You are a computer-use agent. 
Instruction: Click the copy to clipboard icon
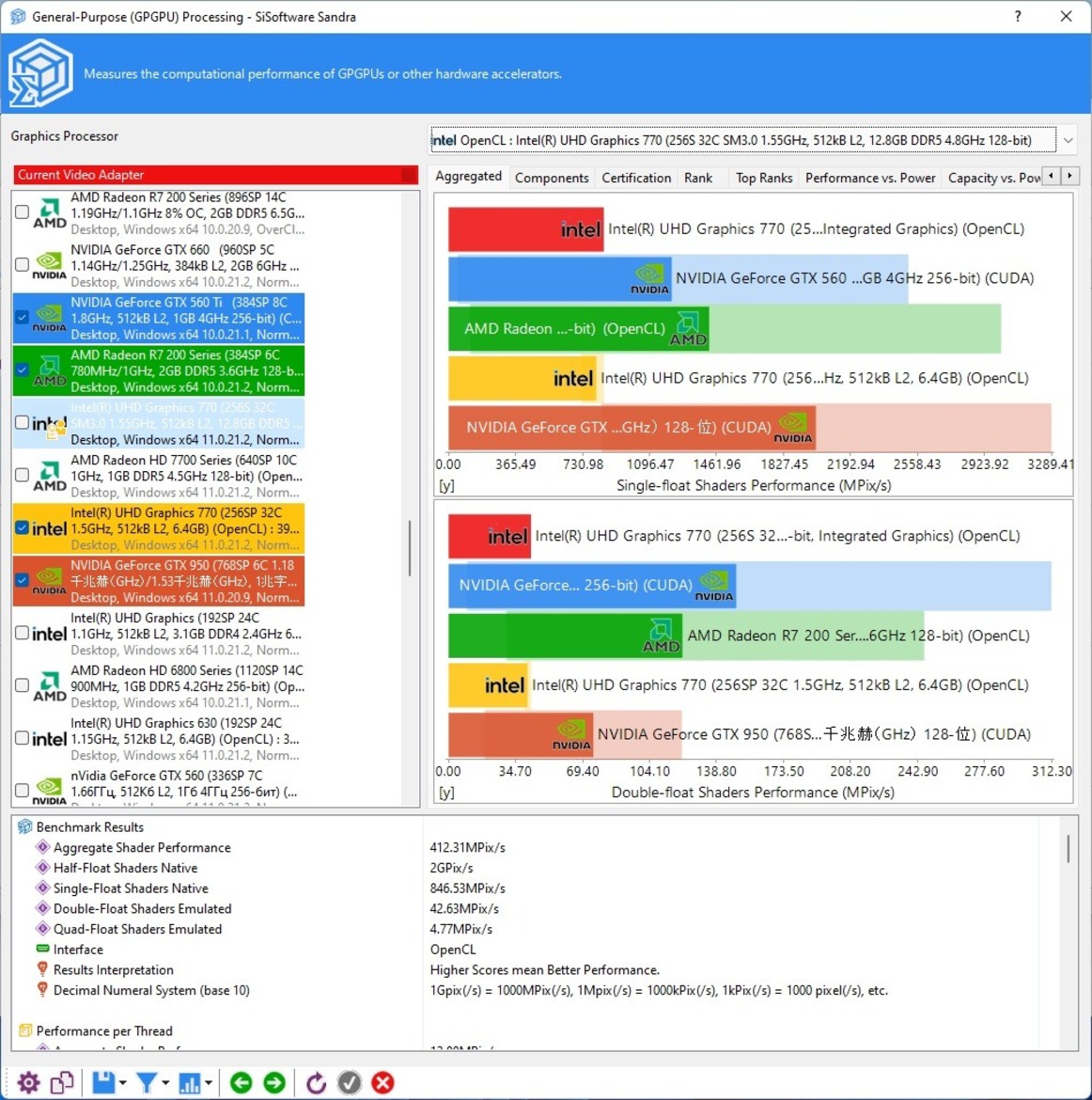[62, 1082]
